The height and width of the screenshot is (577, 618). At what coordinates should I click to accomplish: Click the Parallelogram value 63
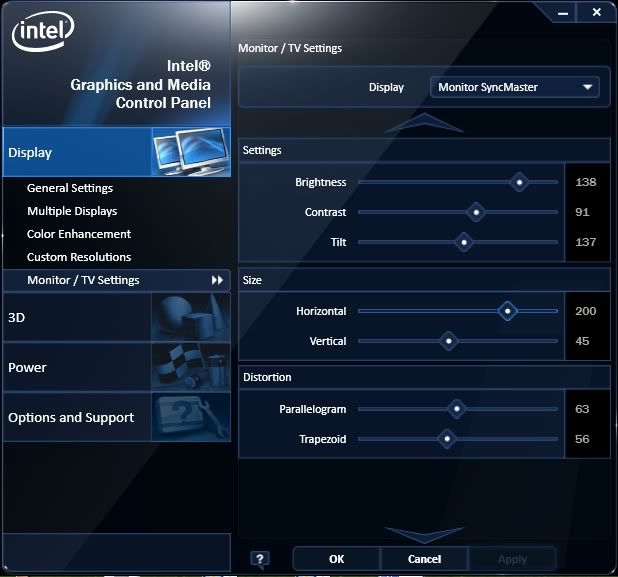(x=582, y=409)
